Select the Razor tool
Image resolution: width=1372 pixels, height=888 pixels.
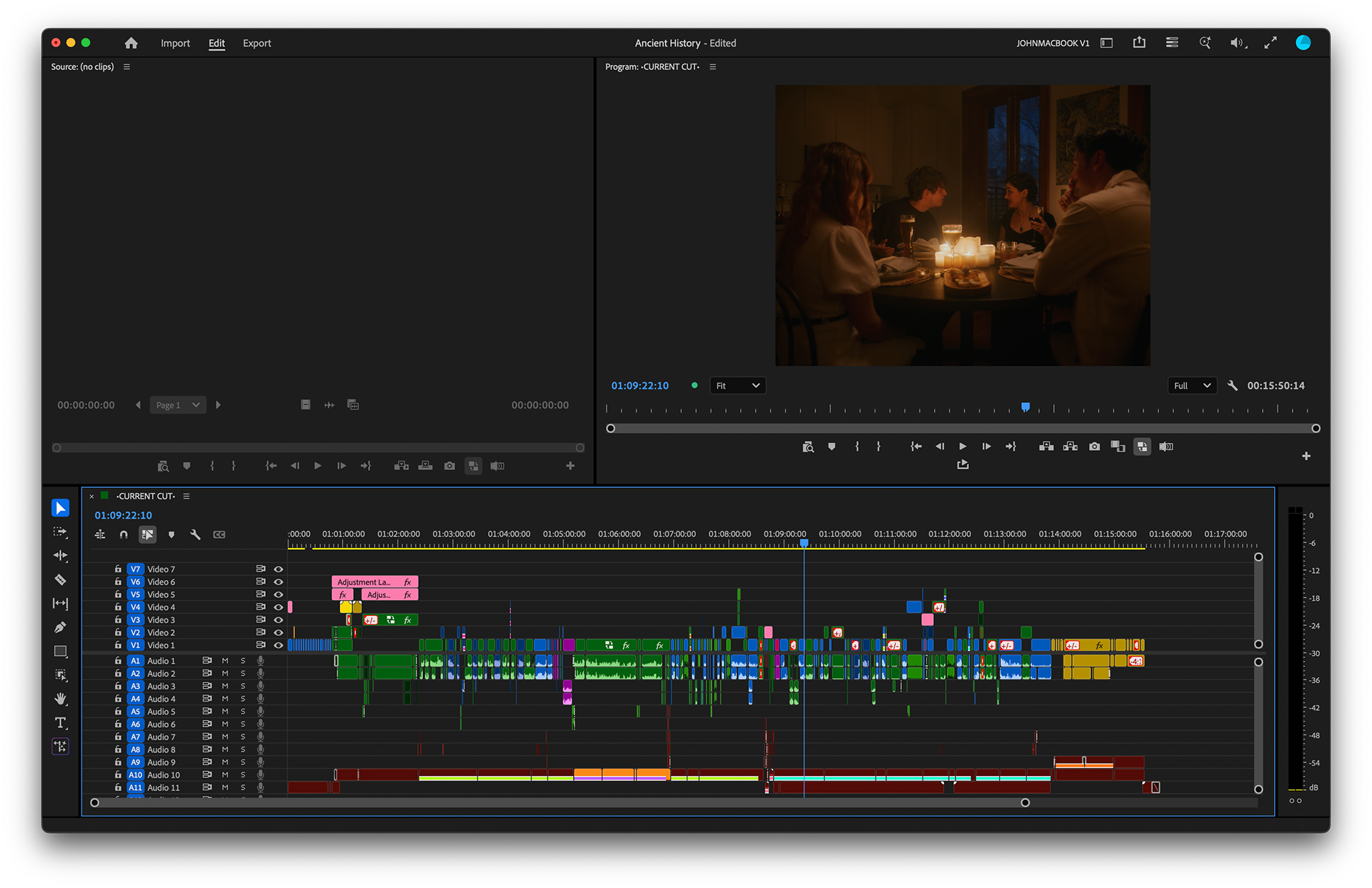[x=61, y=580]
